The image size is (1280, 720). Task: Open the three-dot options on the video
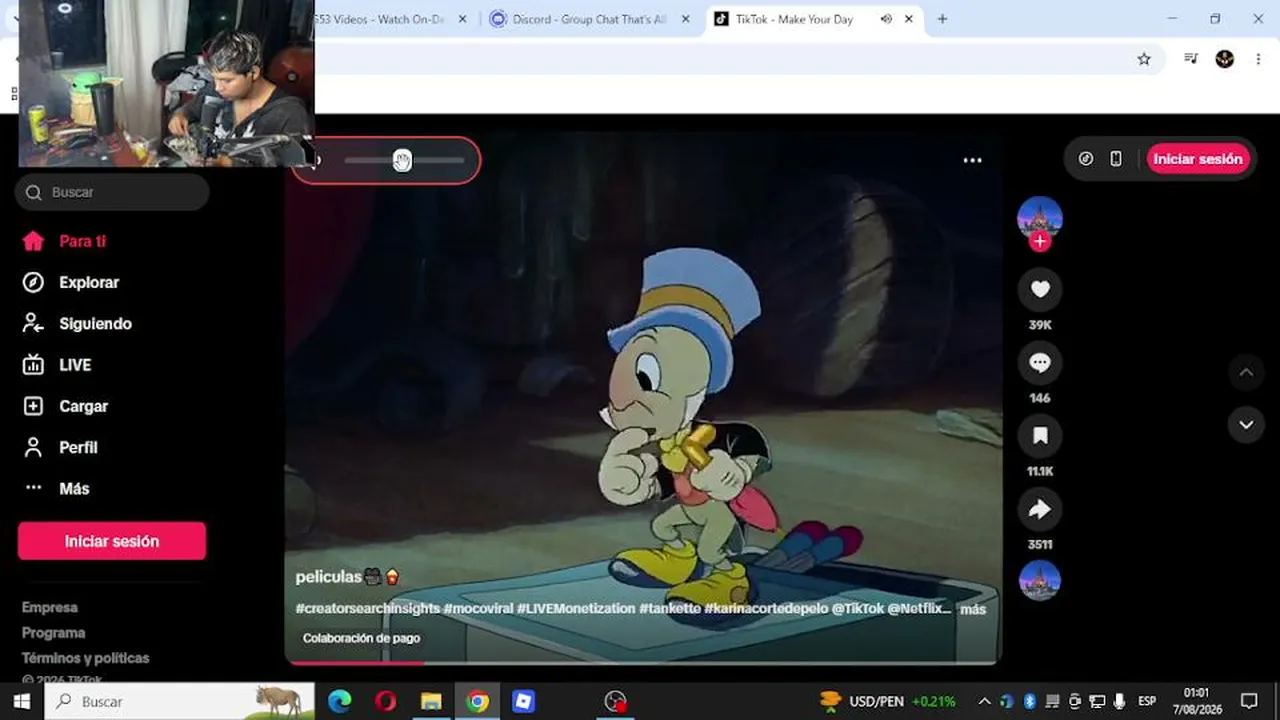972,160
